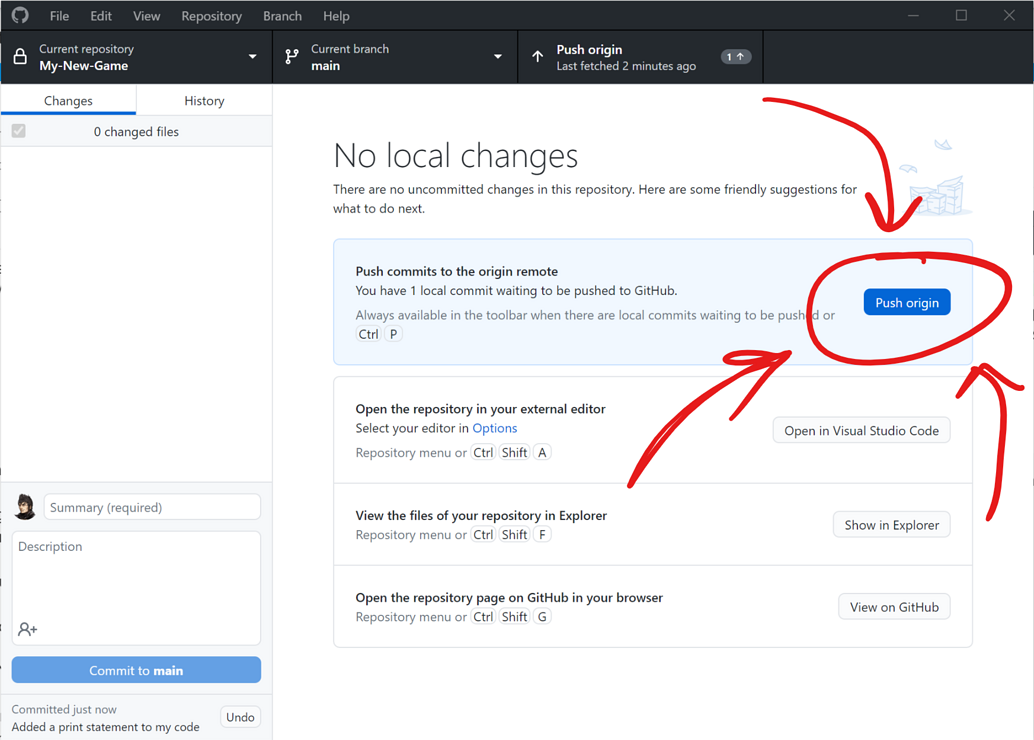Click the lock icon beside Current repository
This screenshot has width=1034, height=740.
pyautogui.click(x=20, y=57)
